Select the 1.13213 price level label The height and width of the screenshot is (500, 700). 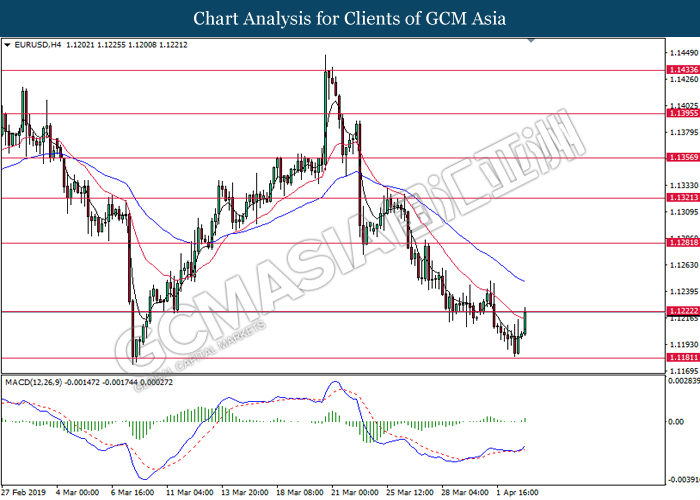tap(683, 197)
